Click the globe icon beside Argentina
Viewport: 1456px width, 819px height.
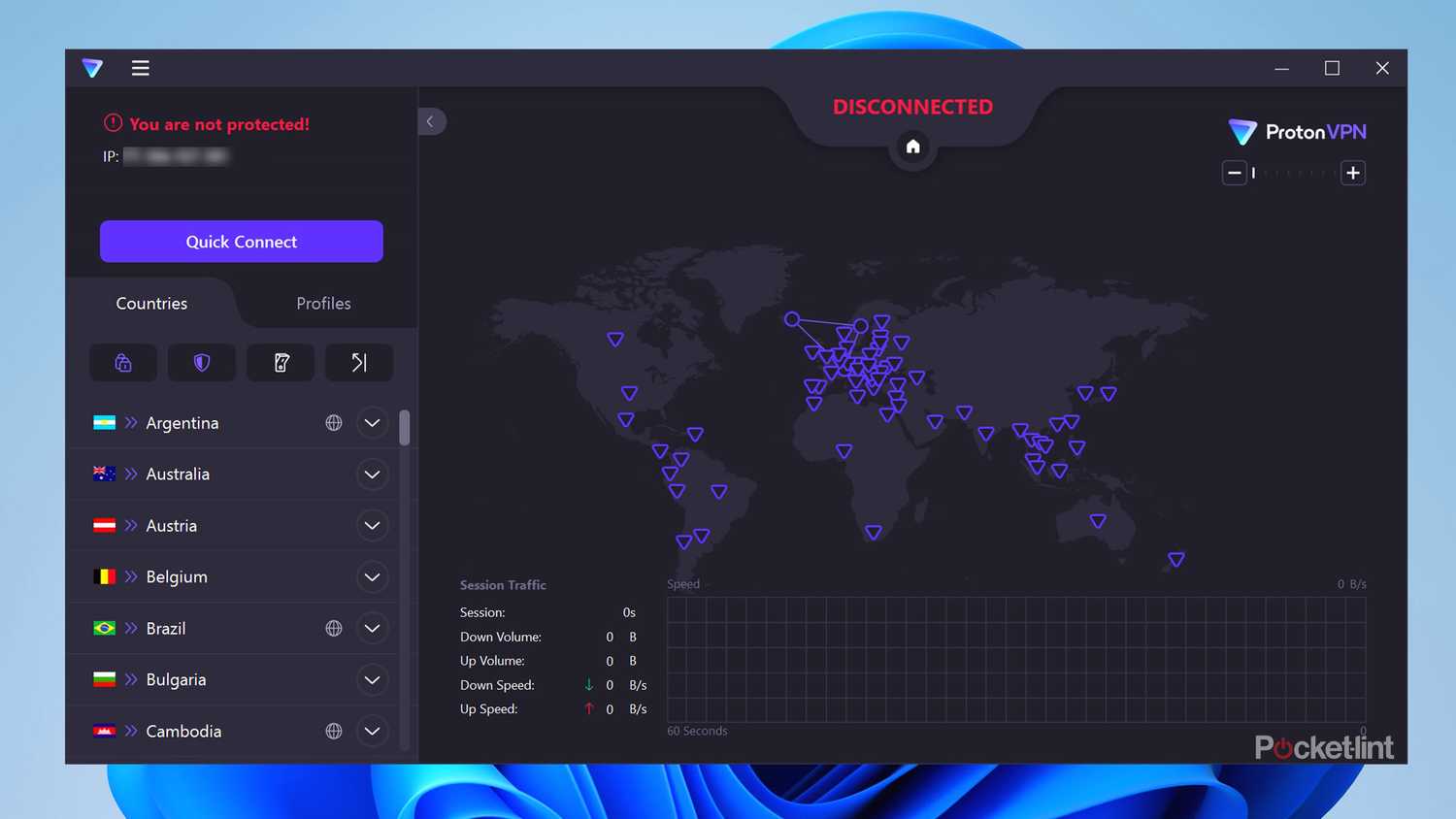click(x=334, y=422)
